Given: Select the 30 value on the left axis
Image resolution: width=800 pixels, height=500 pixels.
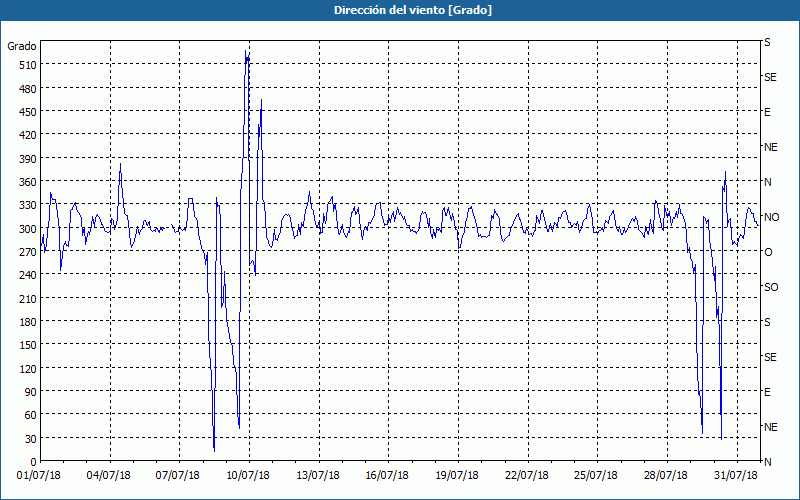Looking at the screenshot, I should coord(30,439).
